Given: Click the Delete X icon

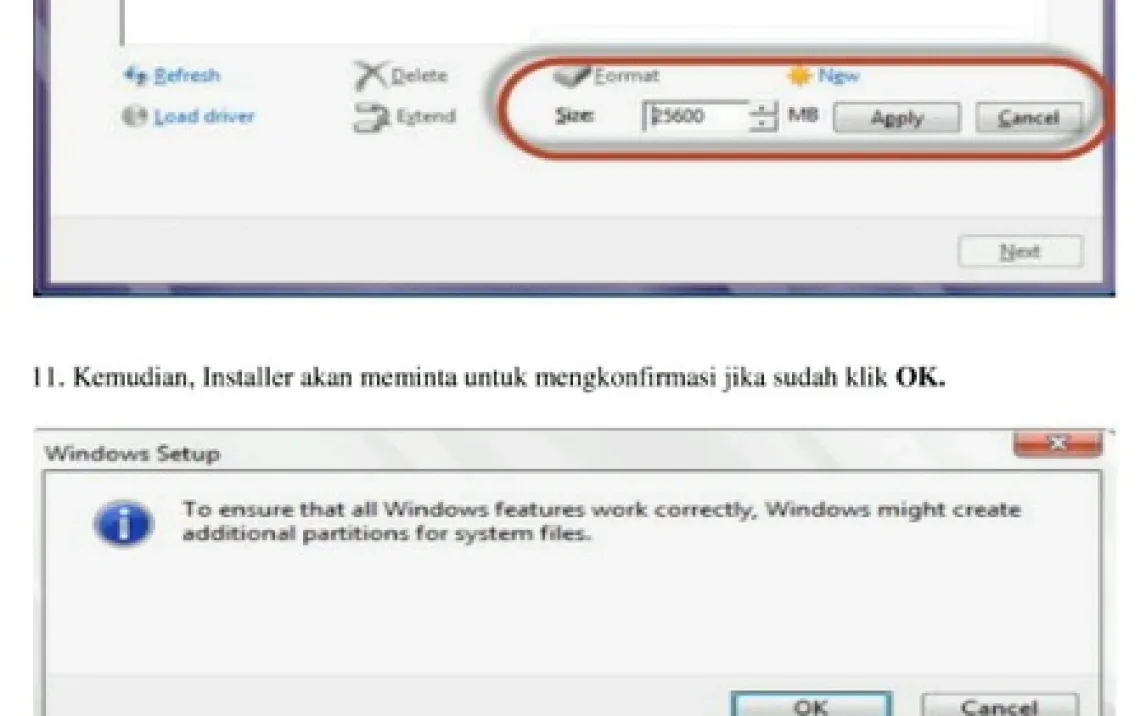Looking at the screenshot, I should [x=370, y=76].
